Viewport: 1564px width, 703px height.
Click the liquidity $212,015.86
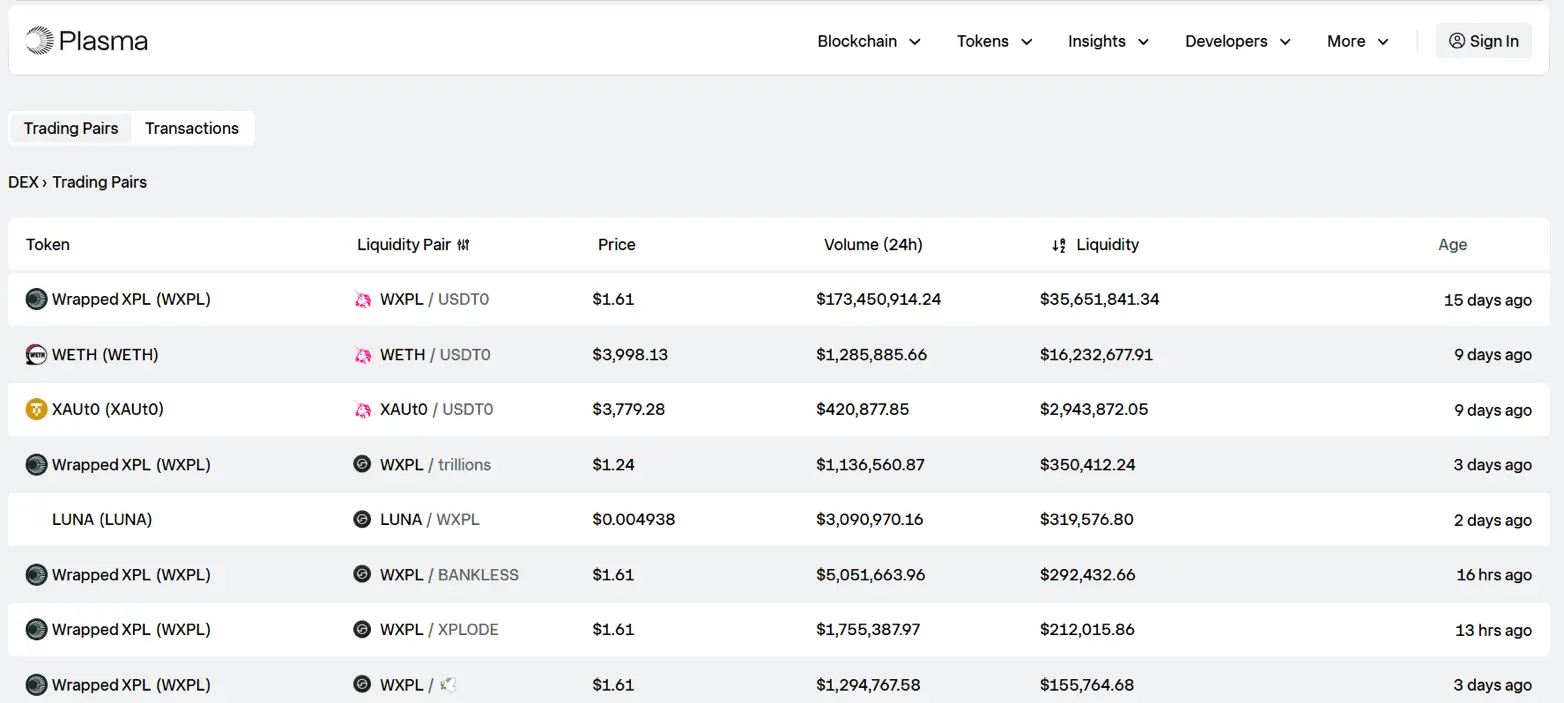click(x=1087, y=629)
